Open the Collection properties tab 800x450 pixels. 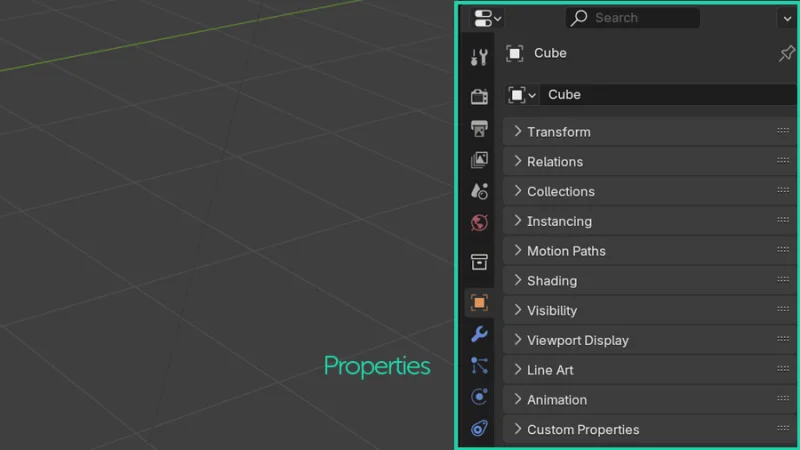pyautogui.click(x=479, y=262)
